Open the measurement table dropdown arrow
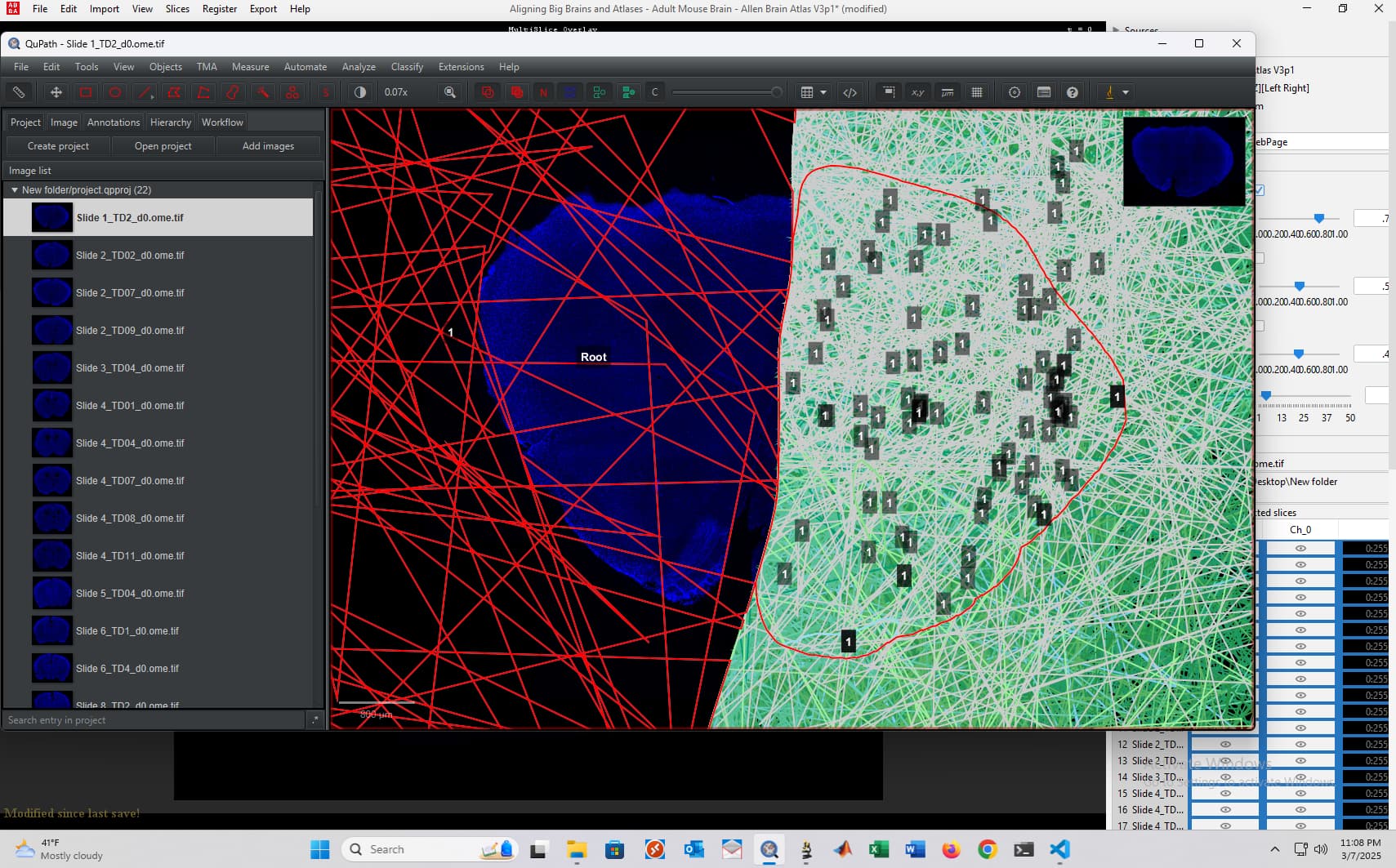Viewport: 1396px width, 868px height. [x=825, y=92]
